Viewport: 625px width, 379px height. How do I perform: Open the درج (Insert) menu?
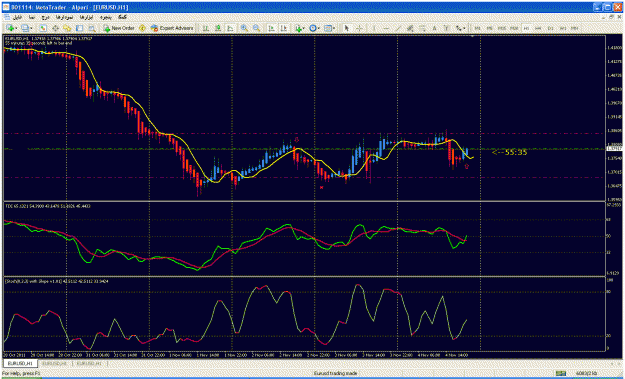coord(46,18)
